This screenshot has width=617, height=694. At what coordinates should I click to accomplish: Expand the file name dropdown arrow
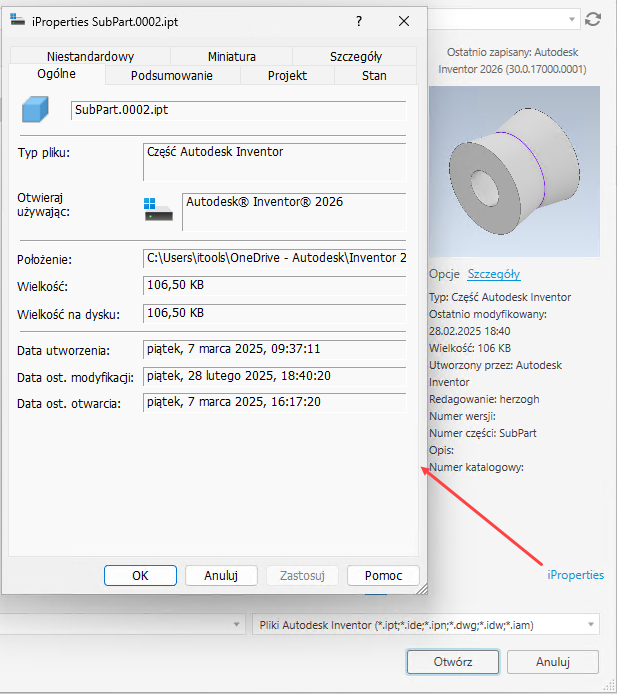click(236, 625)
